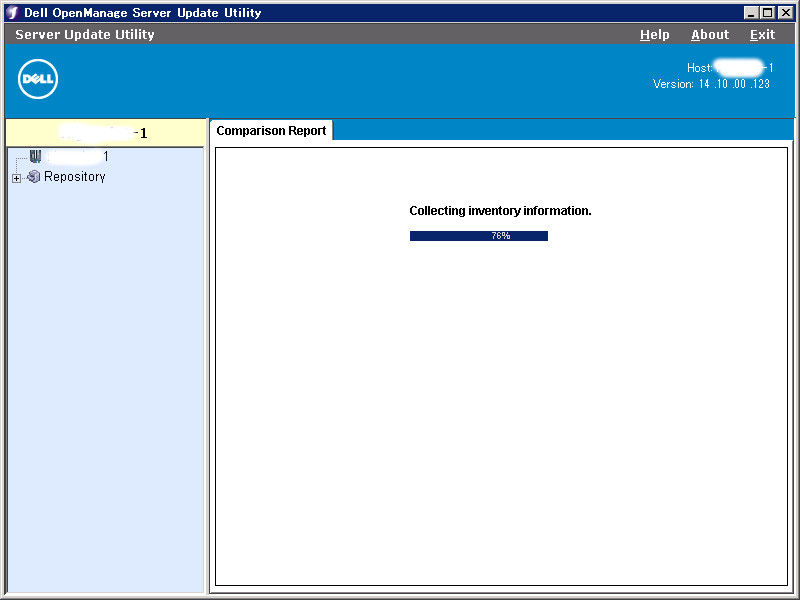Click the 'Collecting inventory information.' text
The width and height of the screenshot is (800, 600).
point(500,211)
